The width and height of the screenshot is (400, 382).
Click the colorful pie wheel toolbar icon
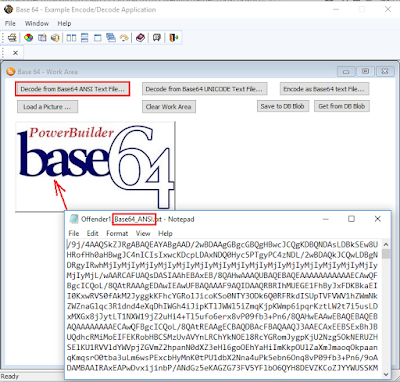(x=29, y=38)
